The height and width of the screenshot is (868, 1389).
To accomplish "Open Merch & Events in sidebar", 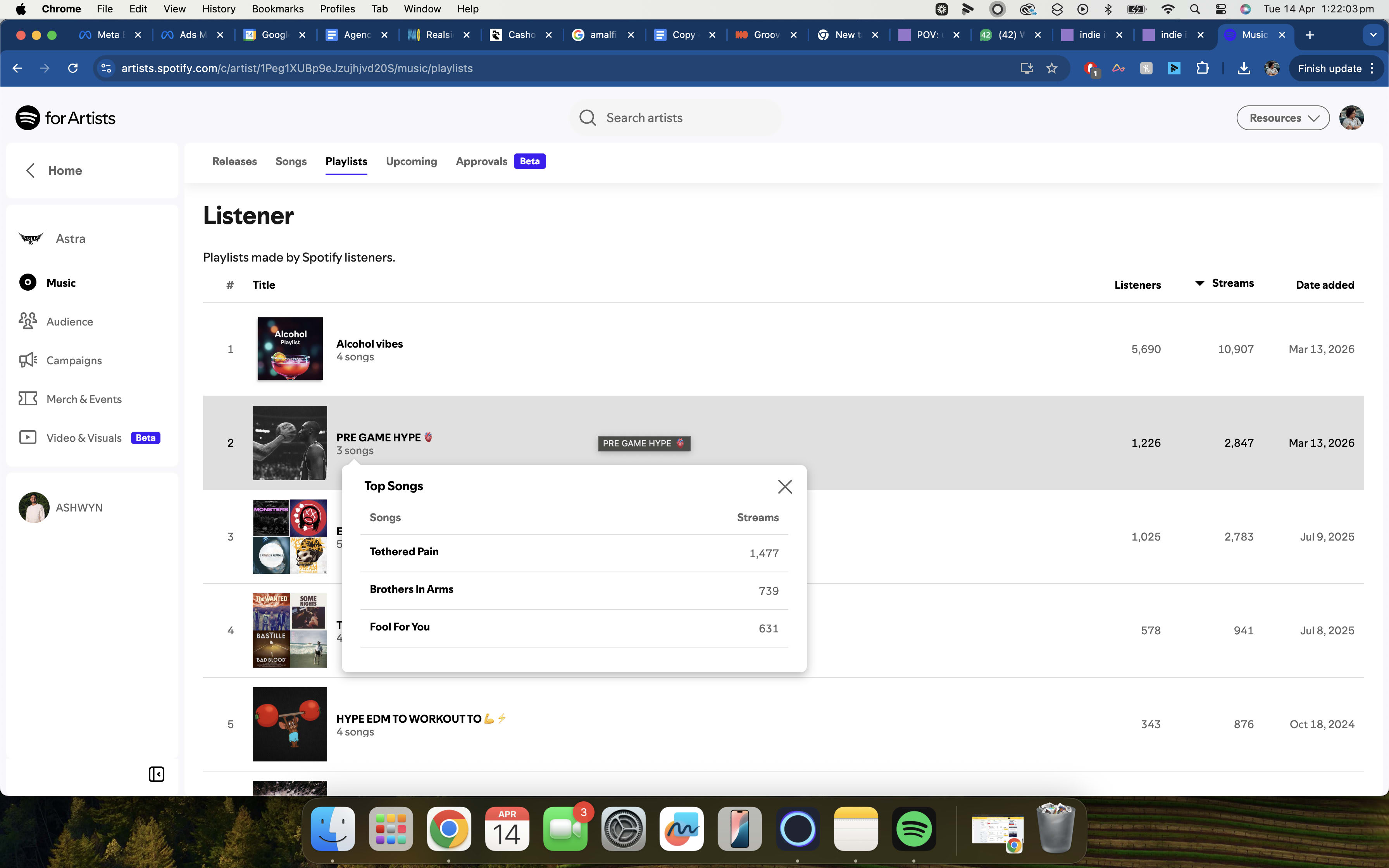I will point(84,399).
